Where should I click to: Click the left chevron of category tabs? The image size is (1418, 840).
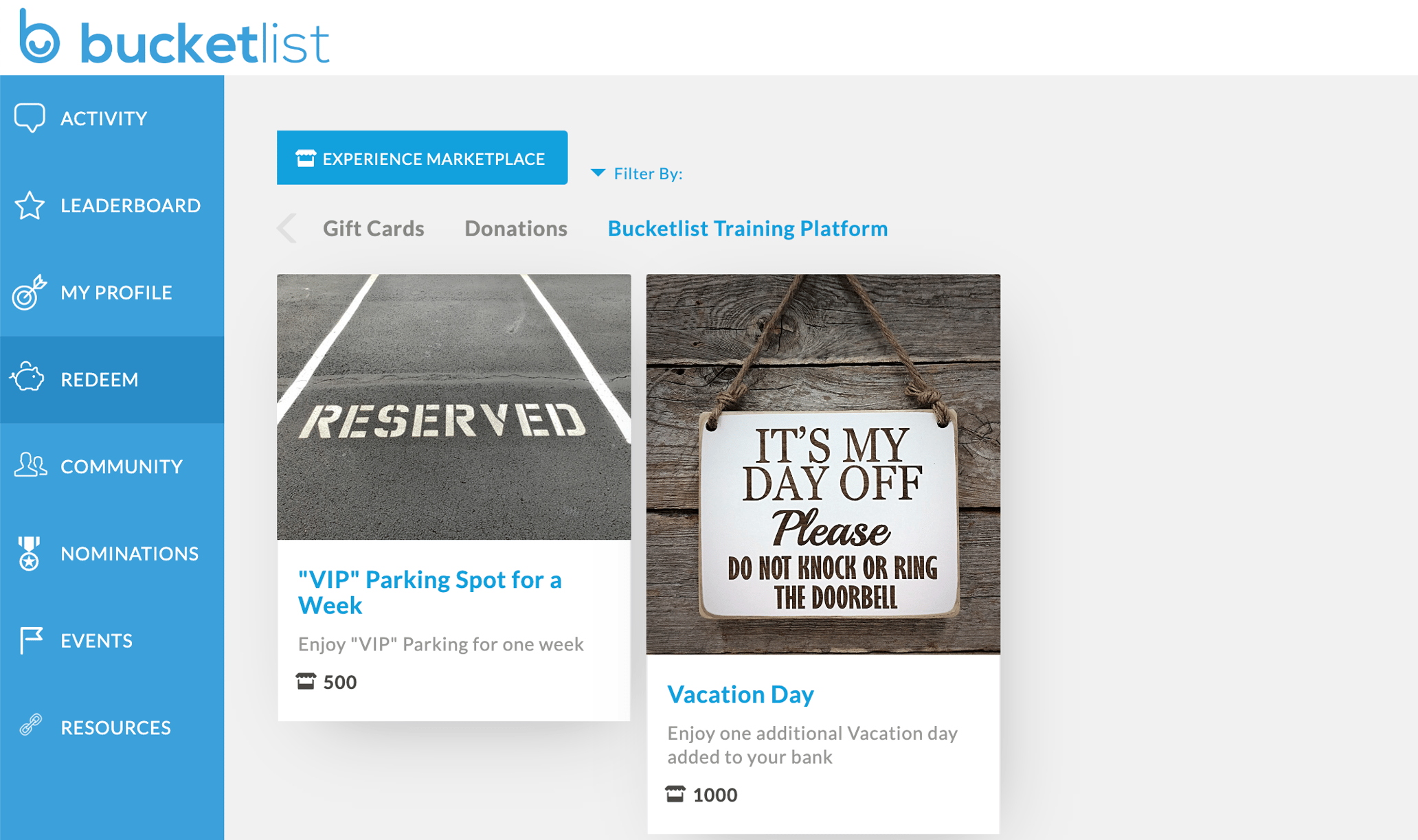(287, 228)
